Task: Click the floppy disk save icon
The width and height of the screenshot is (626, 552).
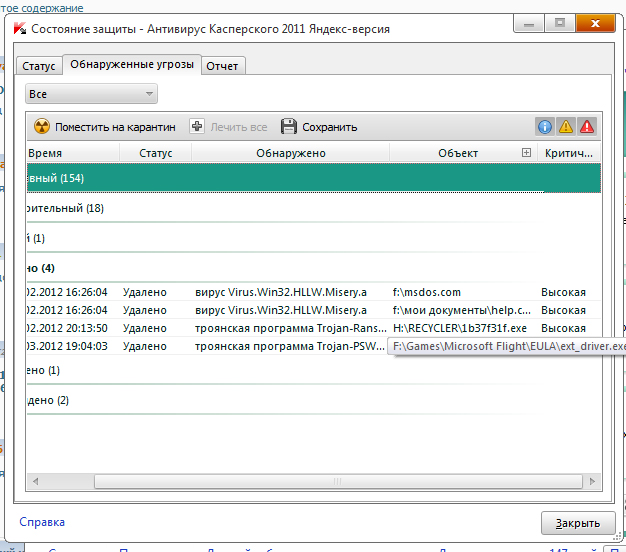Action: pyautogui.click(x=289, y=127)
